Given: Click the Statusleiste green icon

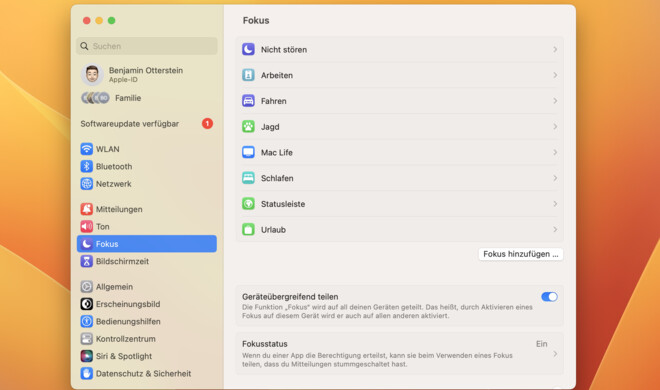Looking at the screenshot, I should 248,204.
